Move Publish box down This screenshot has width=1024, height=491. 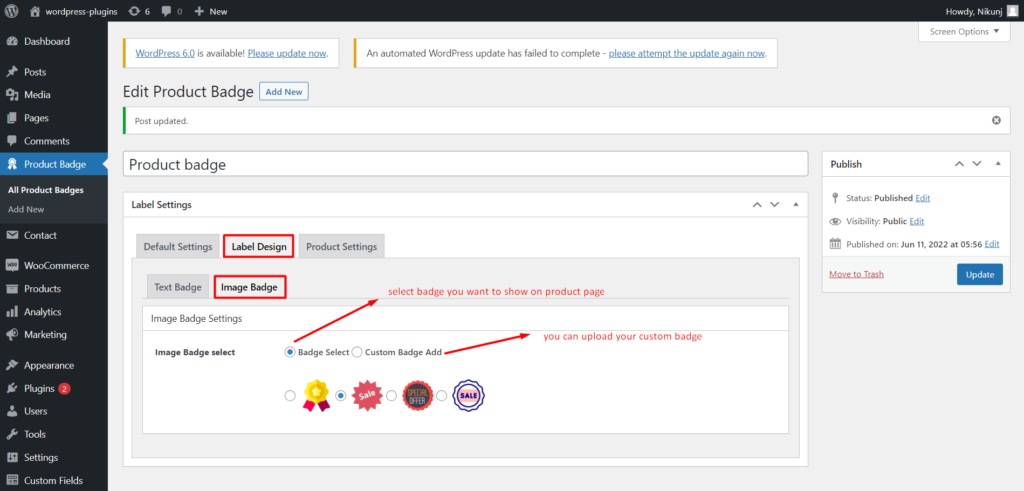976,164
